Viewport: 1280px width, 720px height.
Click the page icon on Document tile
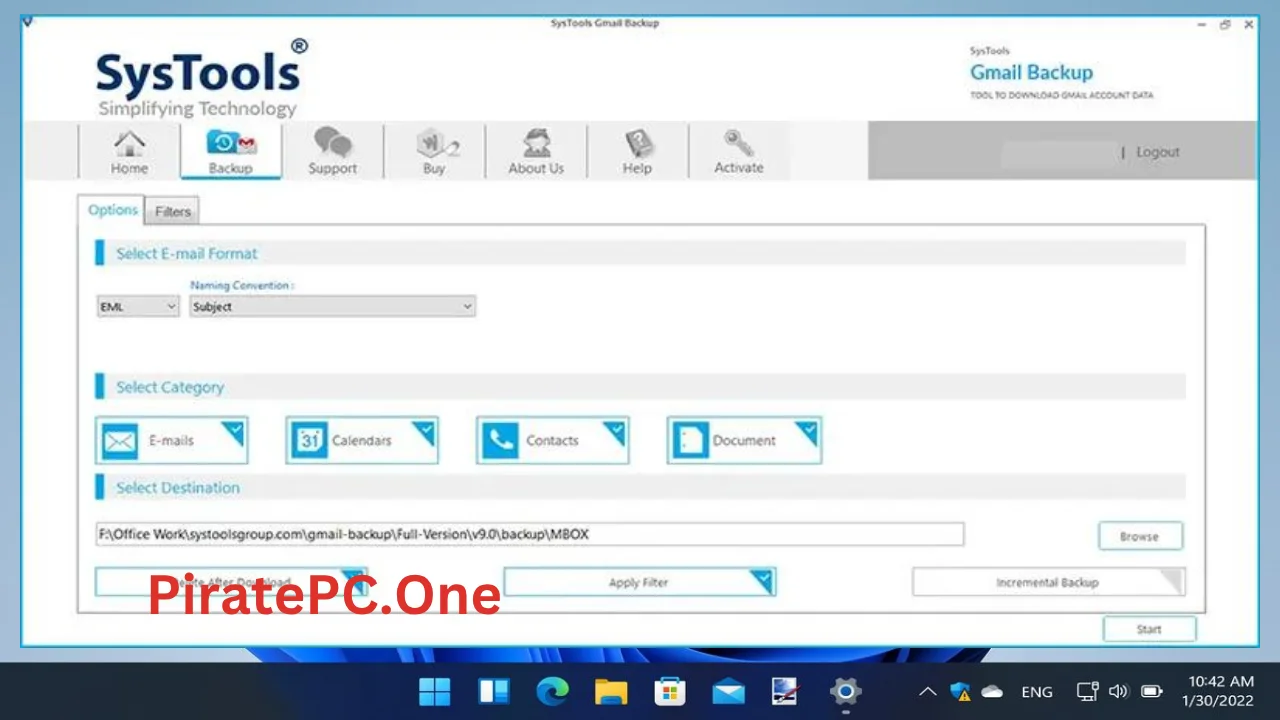click(690, 441)
